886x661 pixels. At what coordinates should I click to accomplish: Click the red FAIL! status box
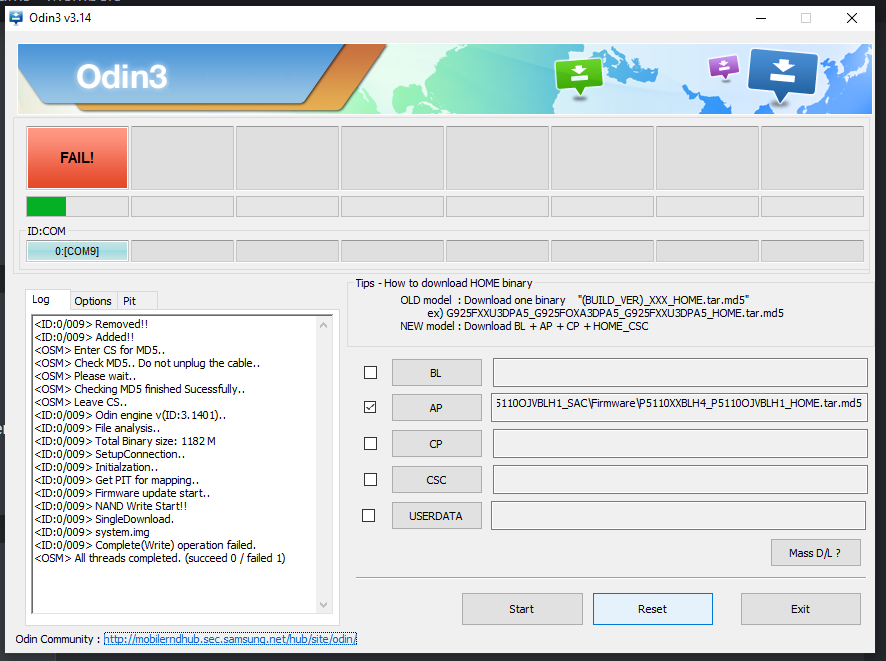[77, 158]
